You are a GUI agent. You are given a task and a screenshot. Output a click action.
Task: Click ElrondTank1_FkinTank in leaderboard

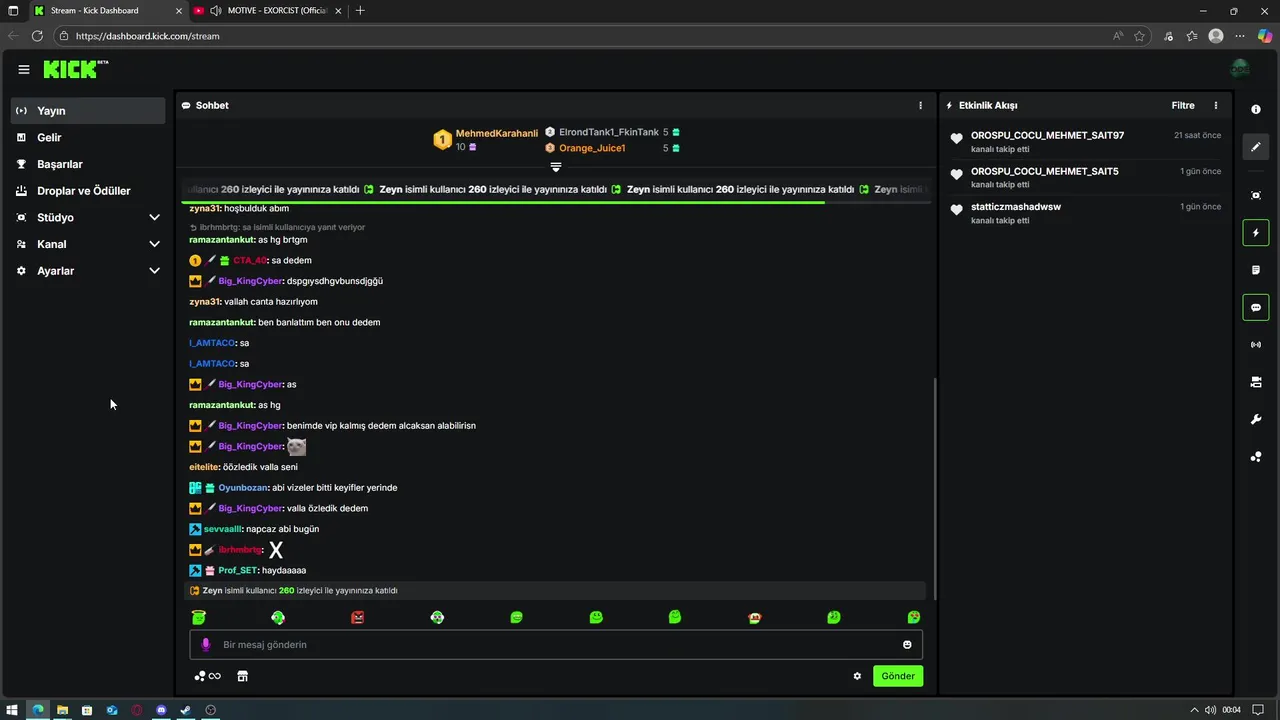(609, 132)
